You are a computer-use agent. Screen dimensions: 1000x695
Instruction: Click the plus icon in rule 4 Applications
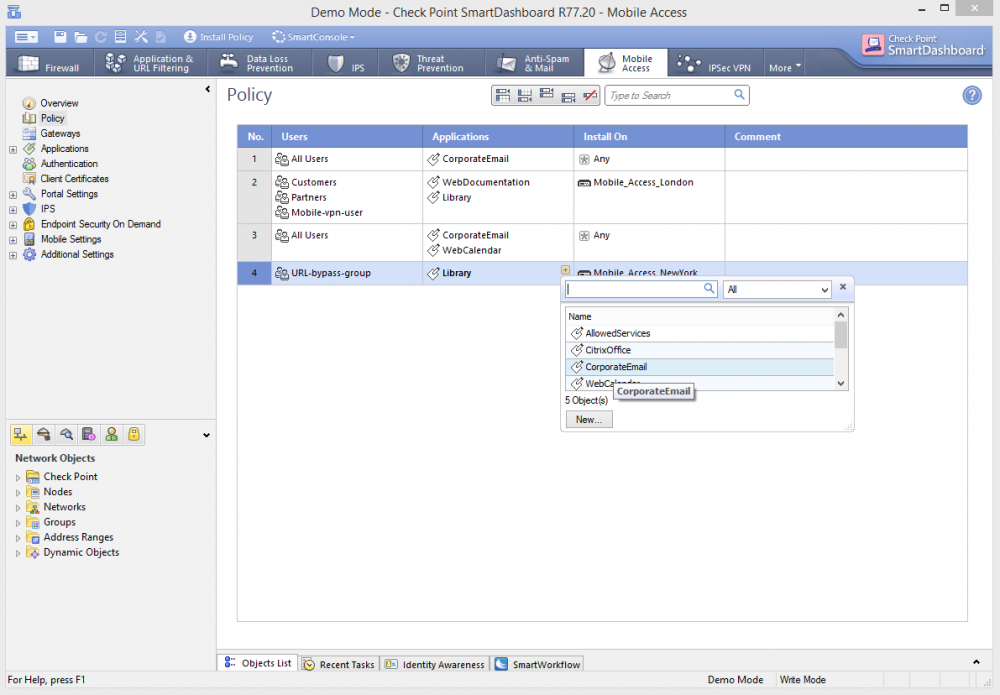(565, 270)
